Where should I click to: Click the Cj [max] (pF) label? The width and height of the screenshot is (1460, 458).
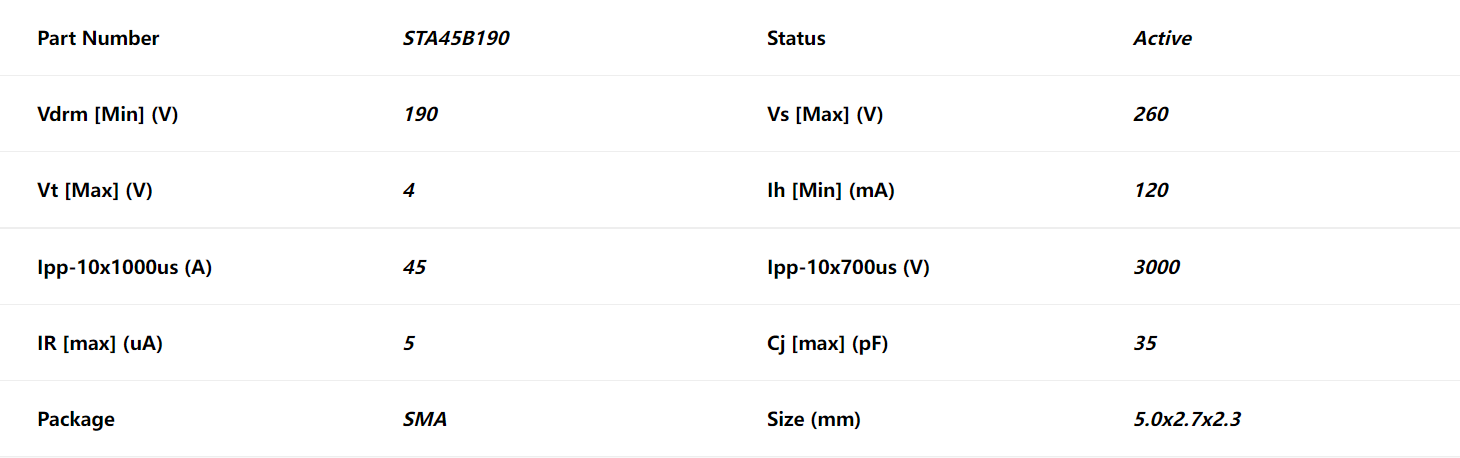click(827, 343)
